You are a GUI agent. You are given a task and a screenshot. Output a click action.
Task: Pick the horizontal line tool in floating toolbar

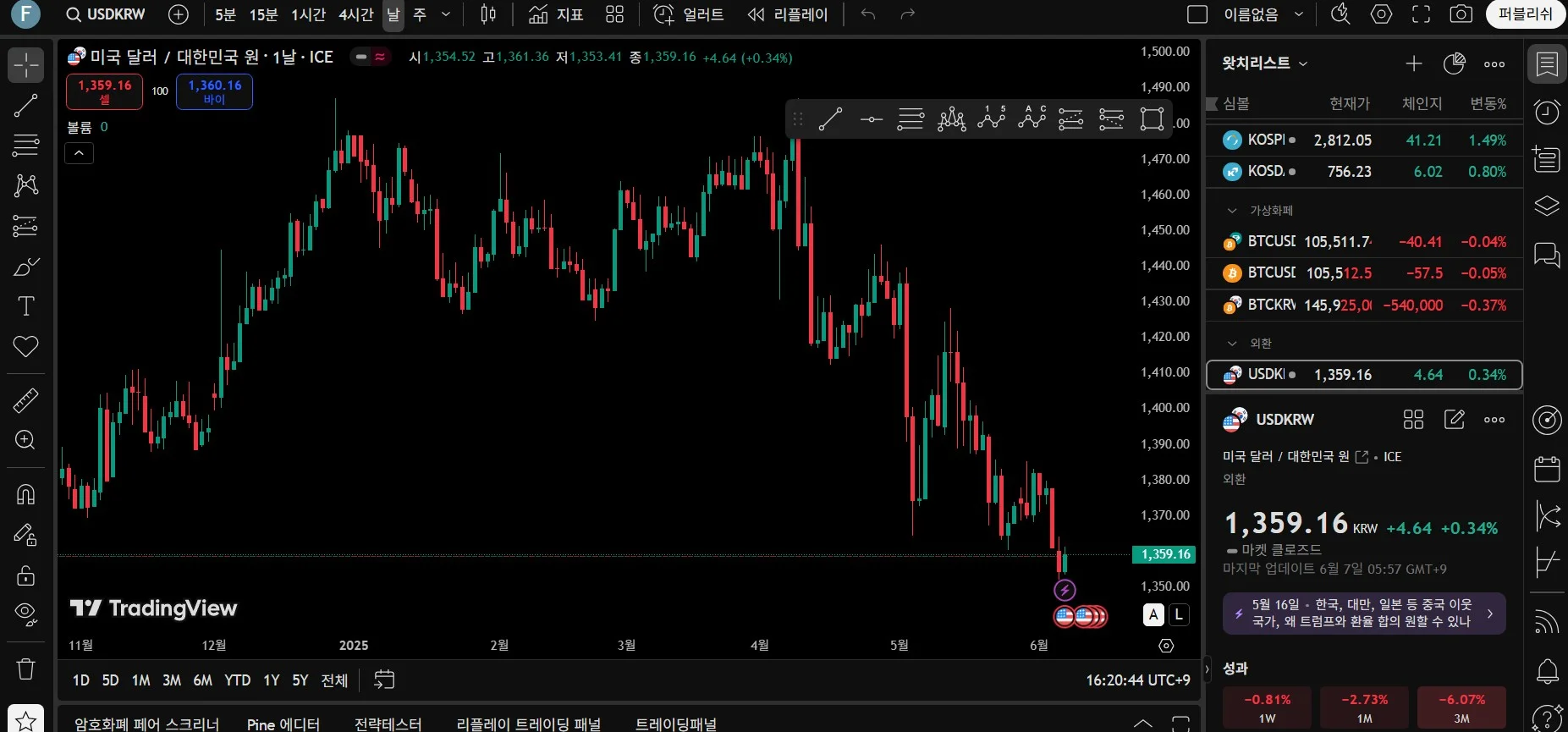click(x=871, y=119)
